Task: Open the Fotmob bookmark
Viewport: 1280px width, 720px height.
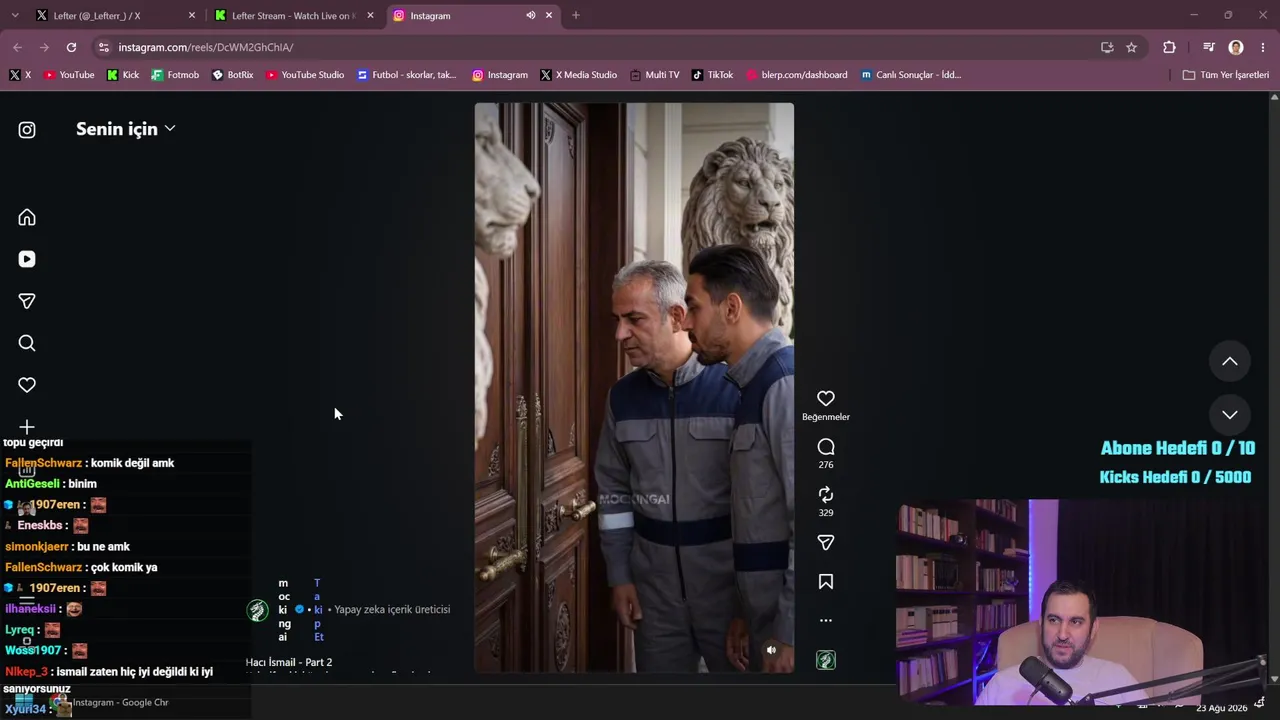Action: [x=175, y=75]
